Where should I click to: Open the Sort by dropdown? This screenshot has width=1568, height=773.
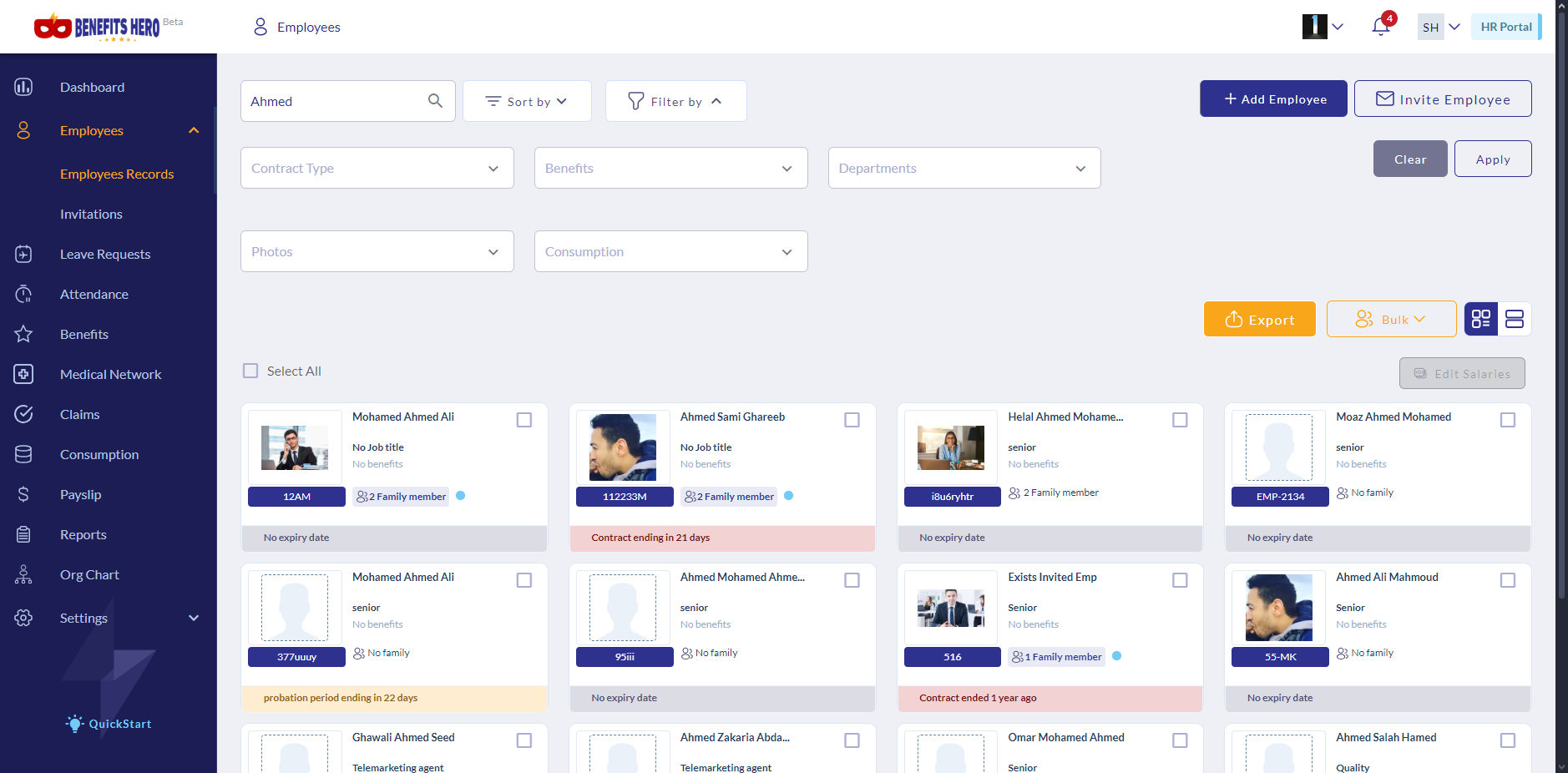tap(527, 101)
